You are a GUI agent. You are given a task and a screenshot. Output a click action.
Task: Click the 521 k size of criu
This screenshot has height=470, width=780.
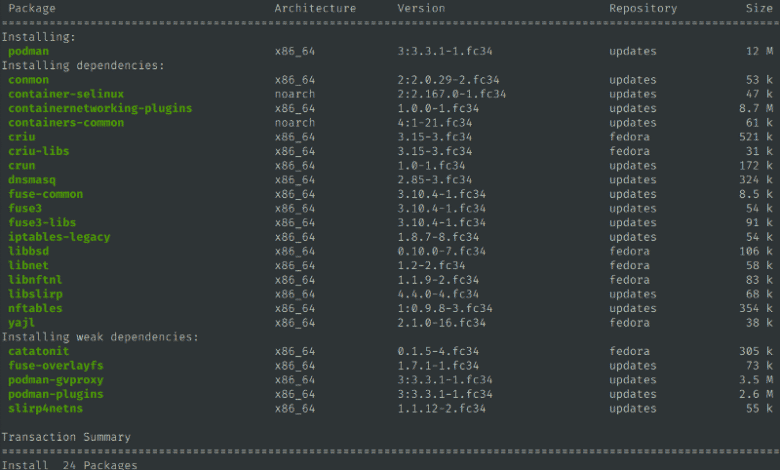pos(756,137)
